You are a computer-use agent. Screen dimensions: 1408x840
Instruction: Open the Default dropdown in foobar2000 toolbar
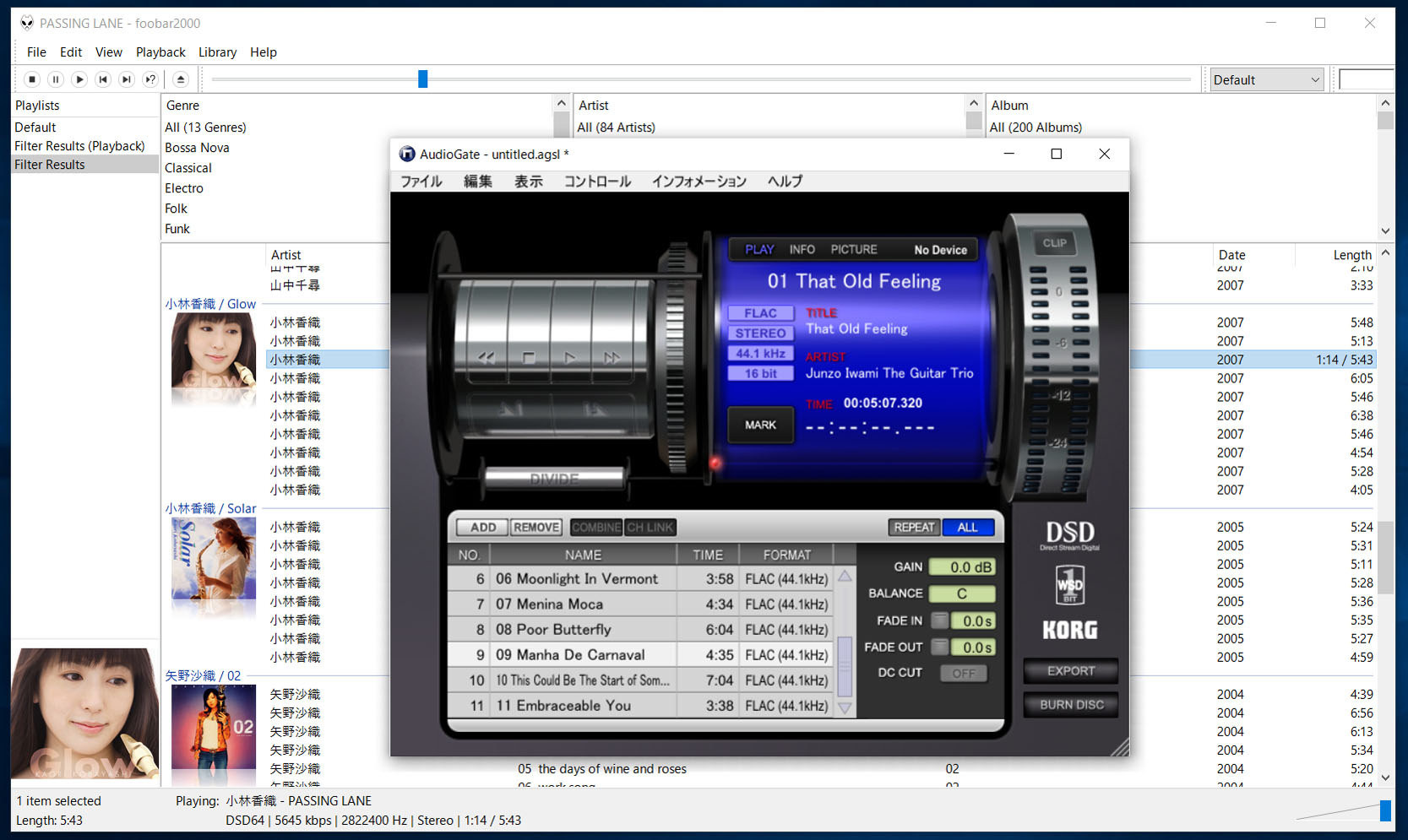1266,79
